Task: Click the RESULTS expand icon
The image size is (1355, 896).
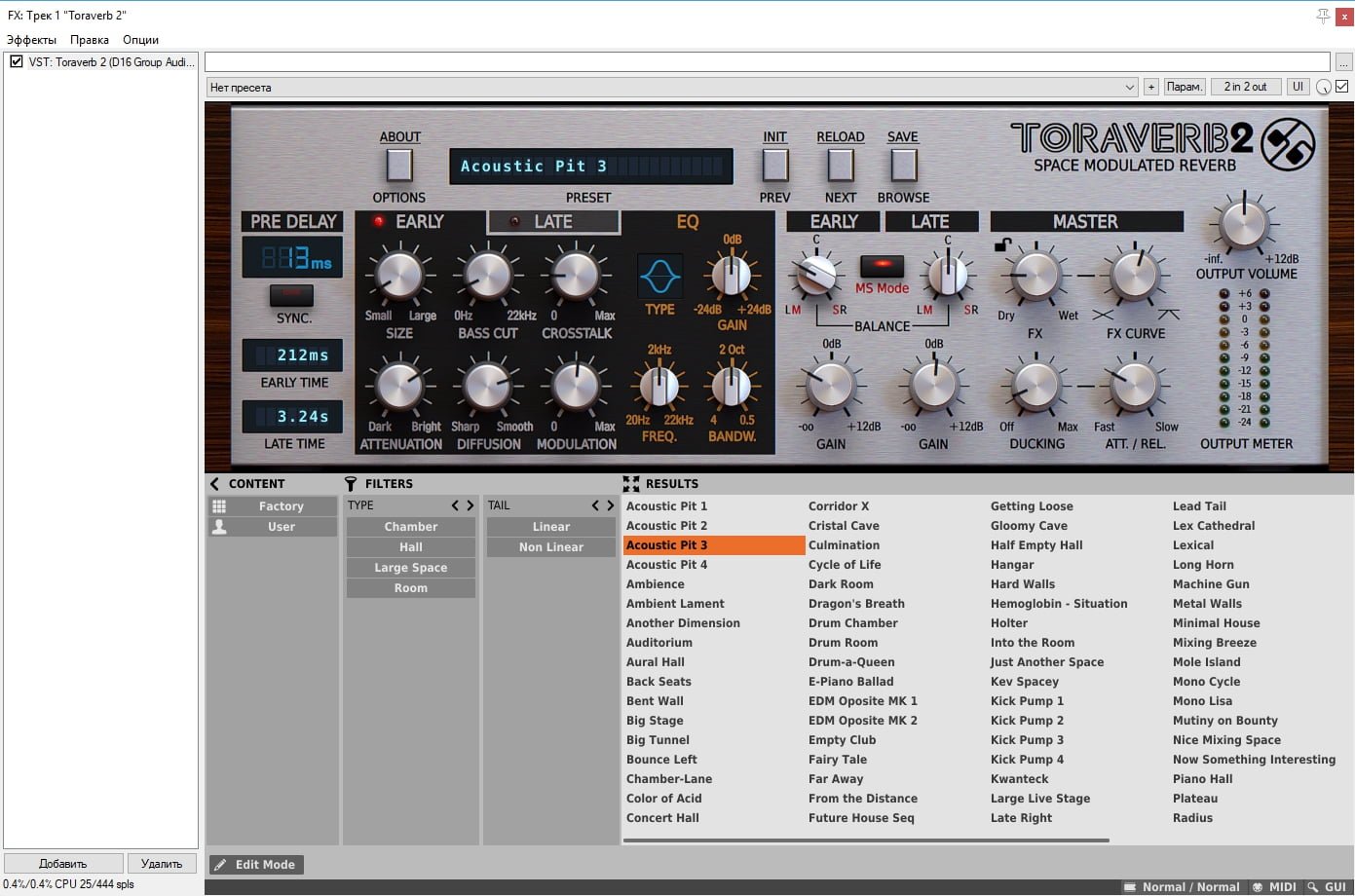Action: 631,483
